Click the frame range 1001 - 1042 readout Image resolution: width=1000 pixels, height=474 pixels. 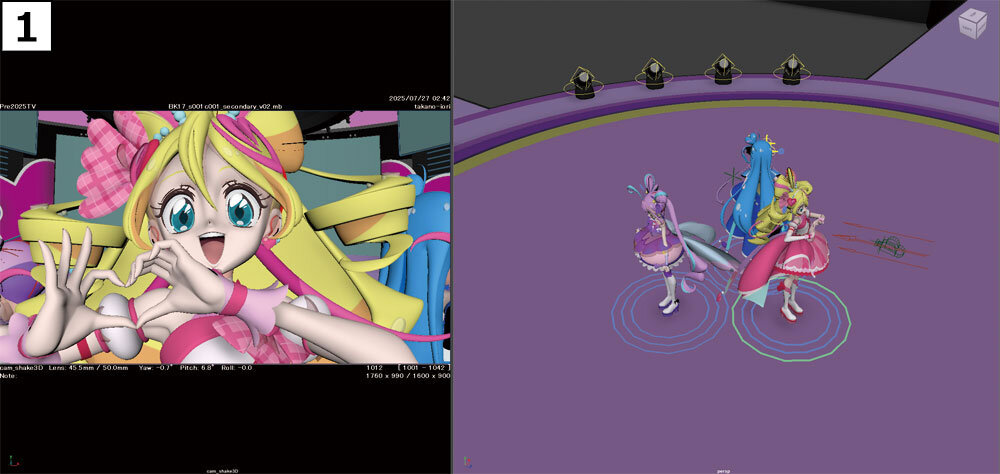point(424,369)
